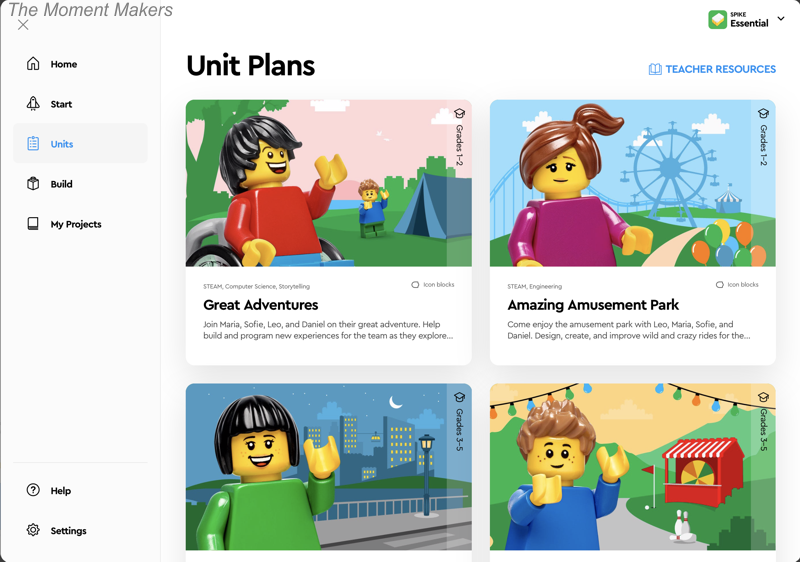Select the My Projects menu label
This screenshot has height=562, width=800.
(x=76, y=224)
